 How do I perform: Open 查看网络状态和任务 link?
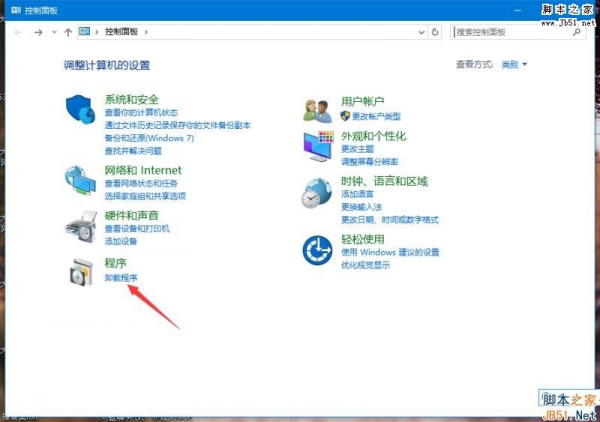pos(141,183)
